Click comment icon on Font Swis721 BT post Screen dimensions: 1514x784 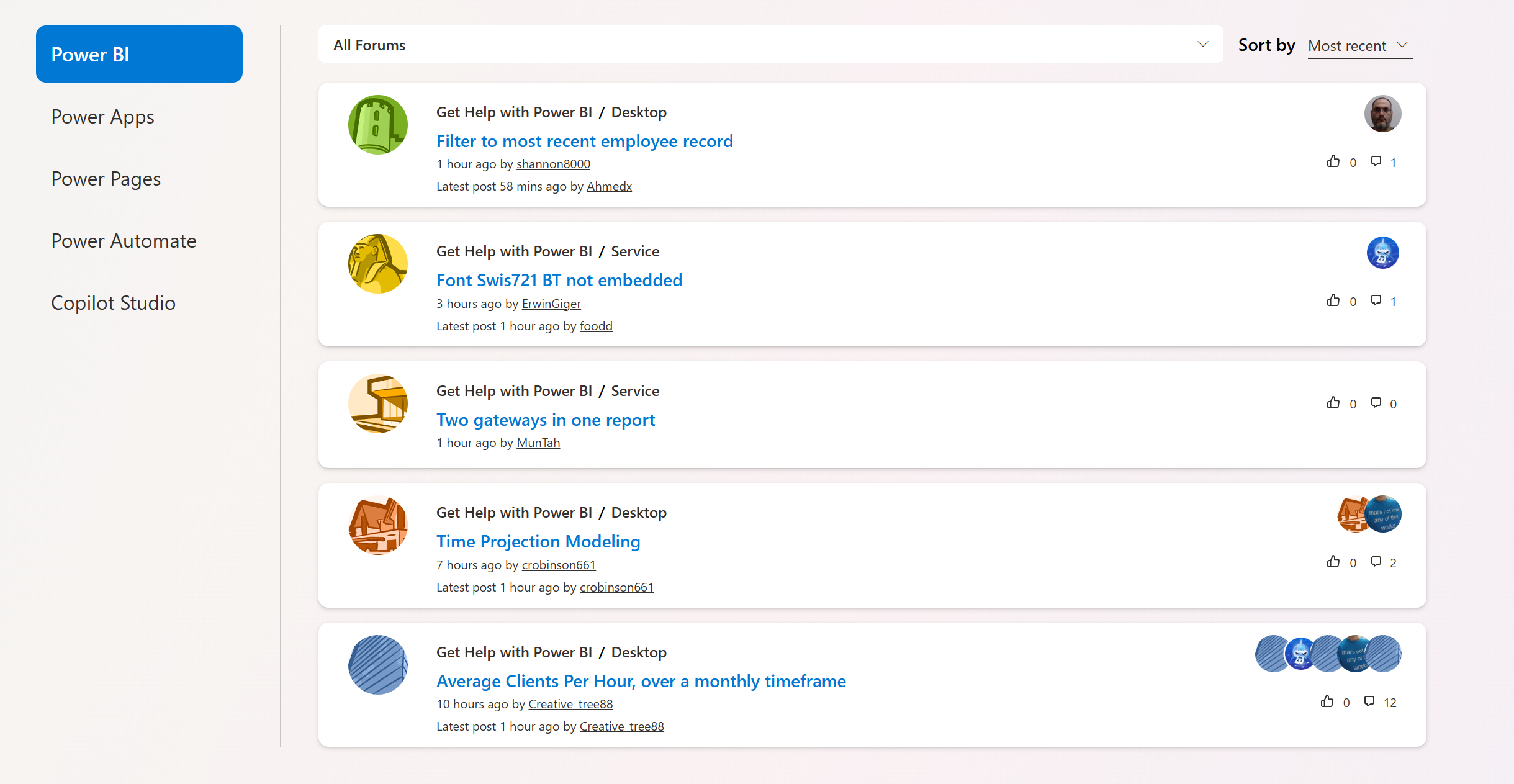click(1376, 300)
